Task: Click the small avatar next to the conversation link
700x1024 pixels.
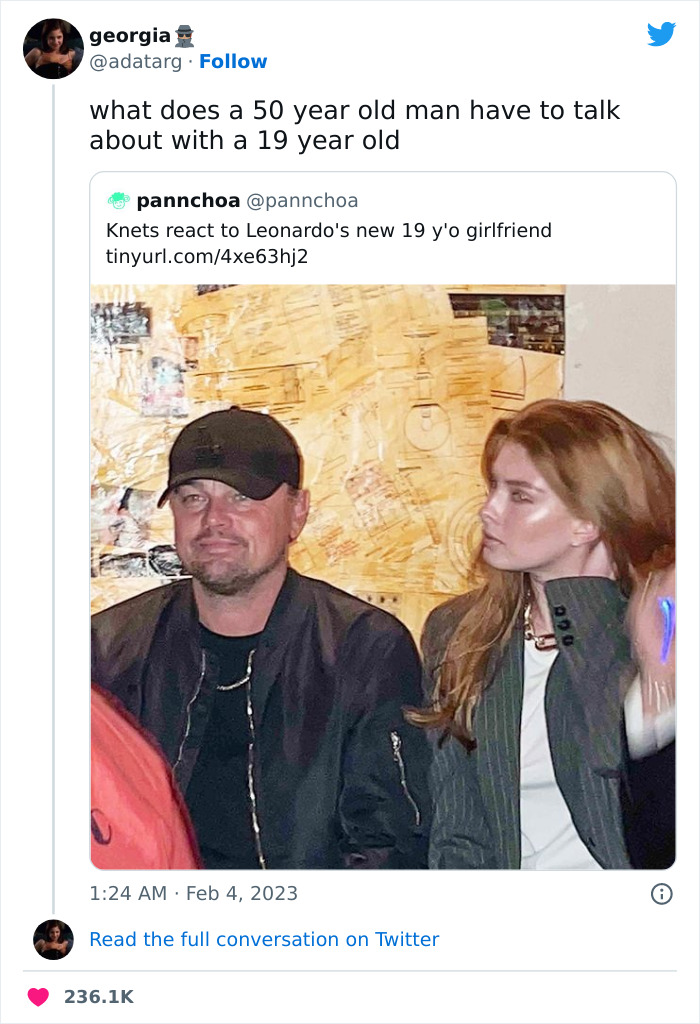Action: (x=52, y=939)
